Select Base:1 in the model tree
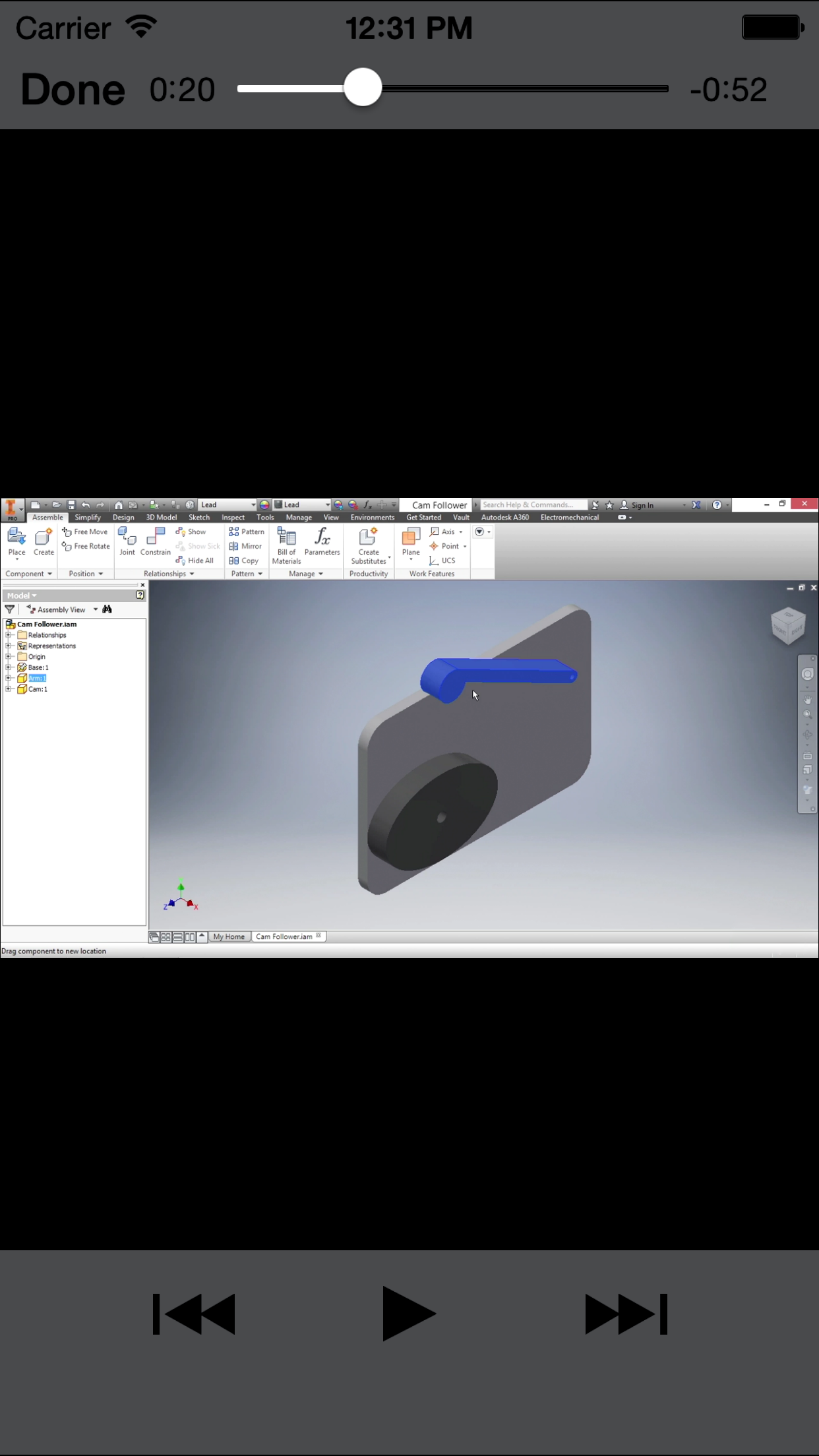The image size is (819, 1456). coord(38,667)
